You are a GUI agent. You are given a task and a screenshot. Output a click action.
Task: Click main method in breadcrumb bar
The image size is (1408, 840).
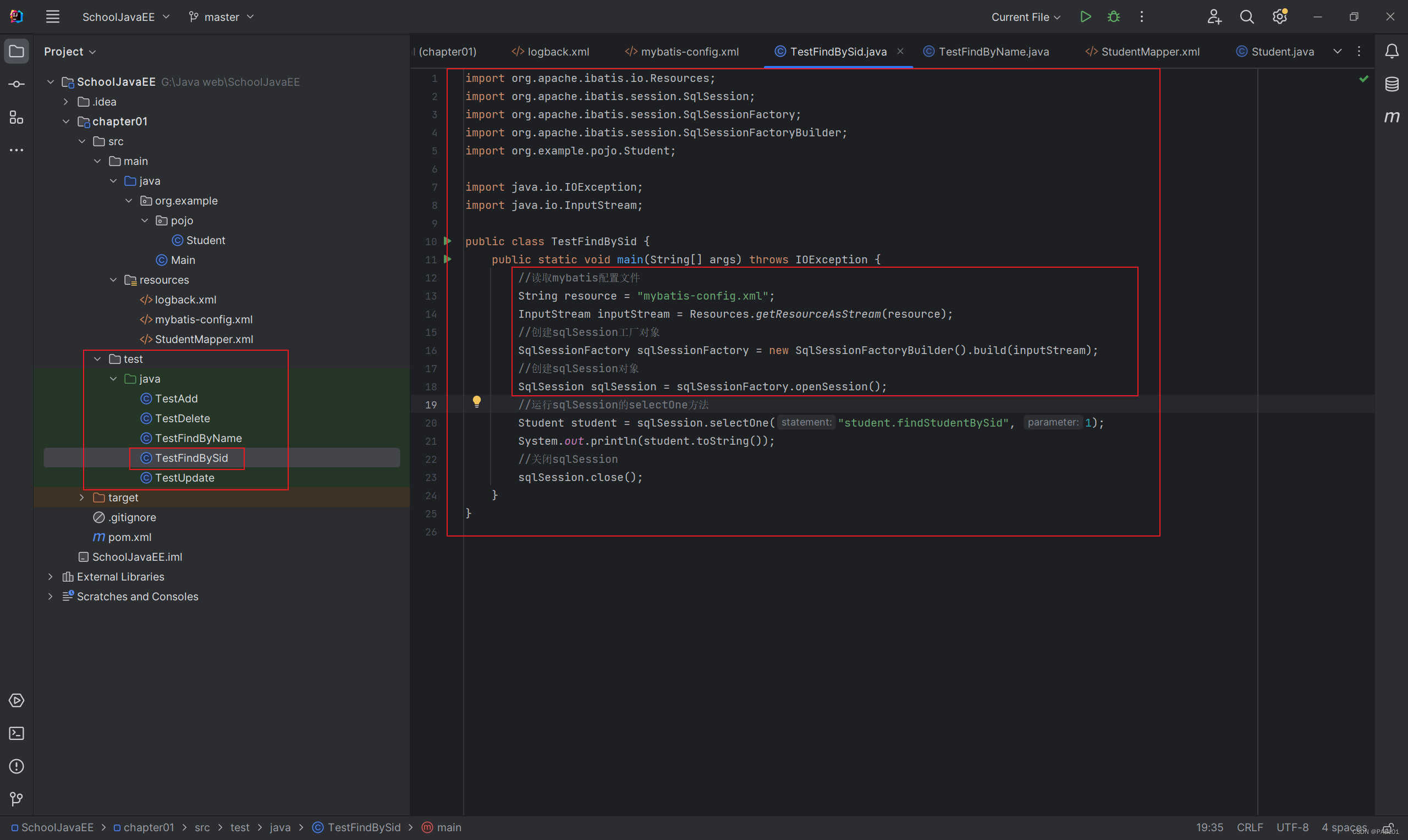(x=442, y=827)
